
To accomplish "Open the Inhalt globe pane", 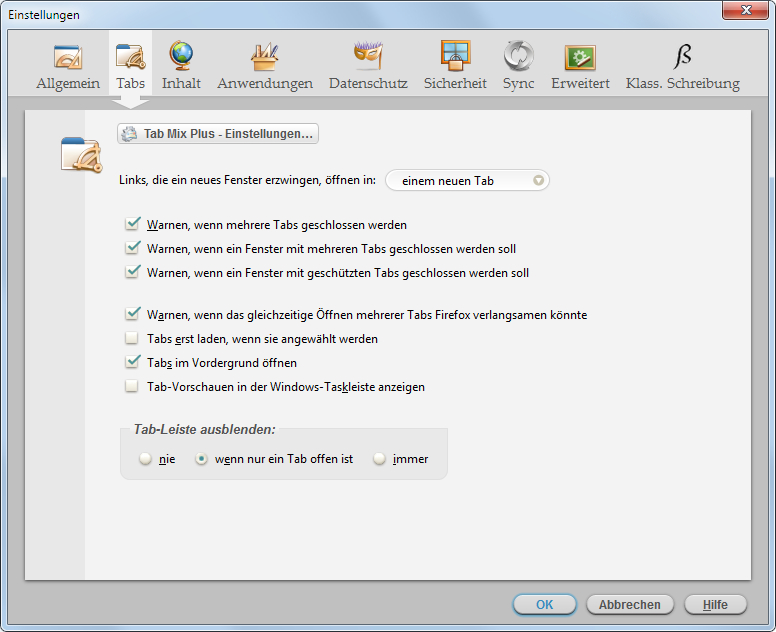I will (x=181, y=66).
